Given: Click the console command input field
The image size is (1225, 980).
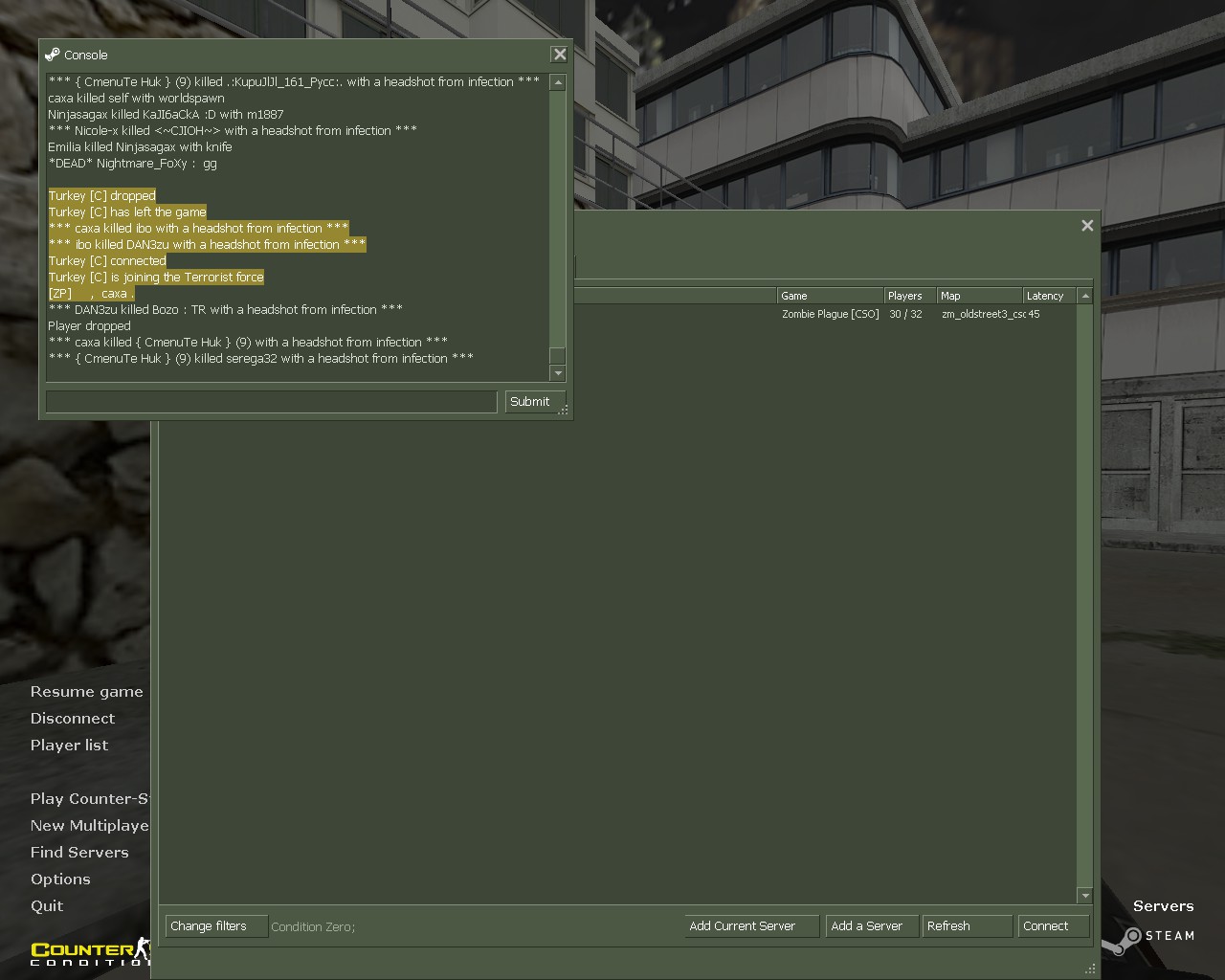Looking at the screenshot, I should coord(271,402).
